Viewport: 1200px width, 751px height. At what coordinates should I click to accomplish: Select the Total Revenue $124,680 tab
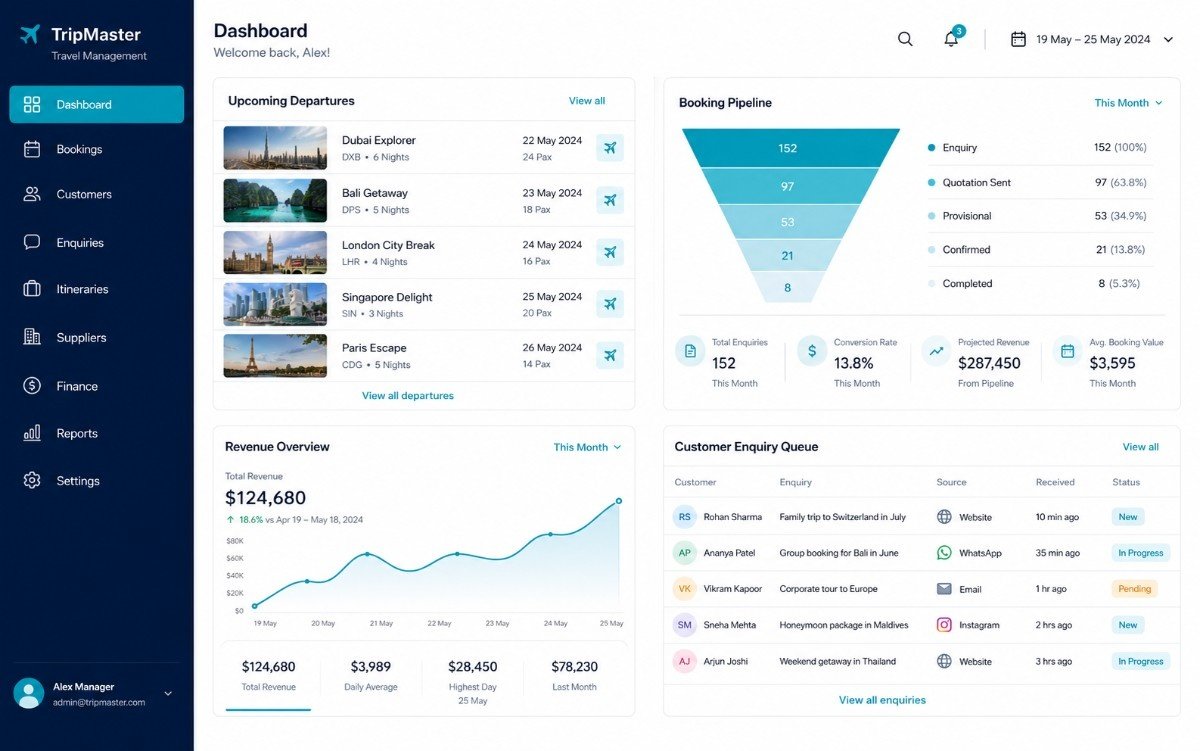269,676
